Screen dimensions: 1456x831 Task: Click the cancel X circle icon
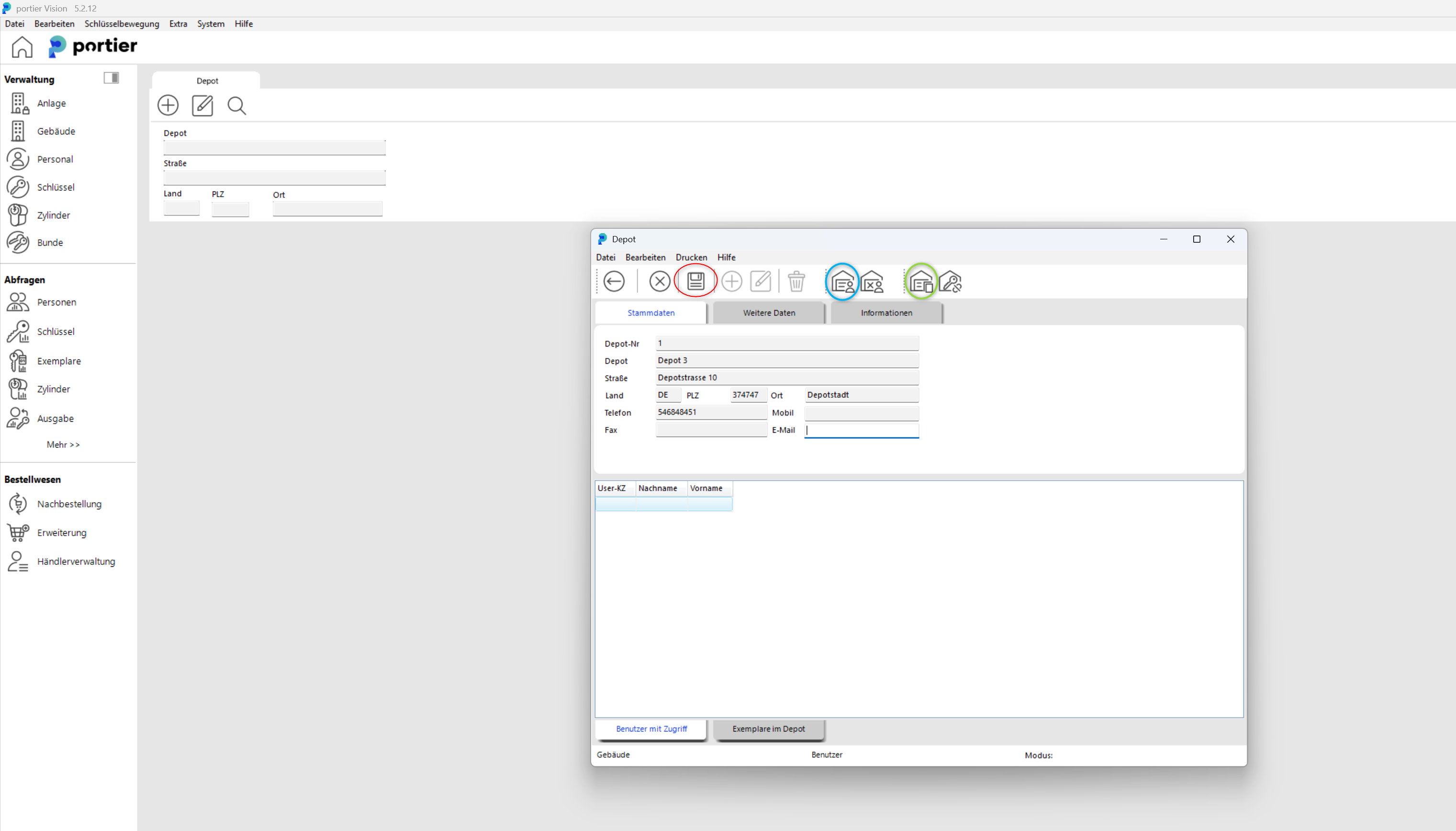[660, 281]
